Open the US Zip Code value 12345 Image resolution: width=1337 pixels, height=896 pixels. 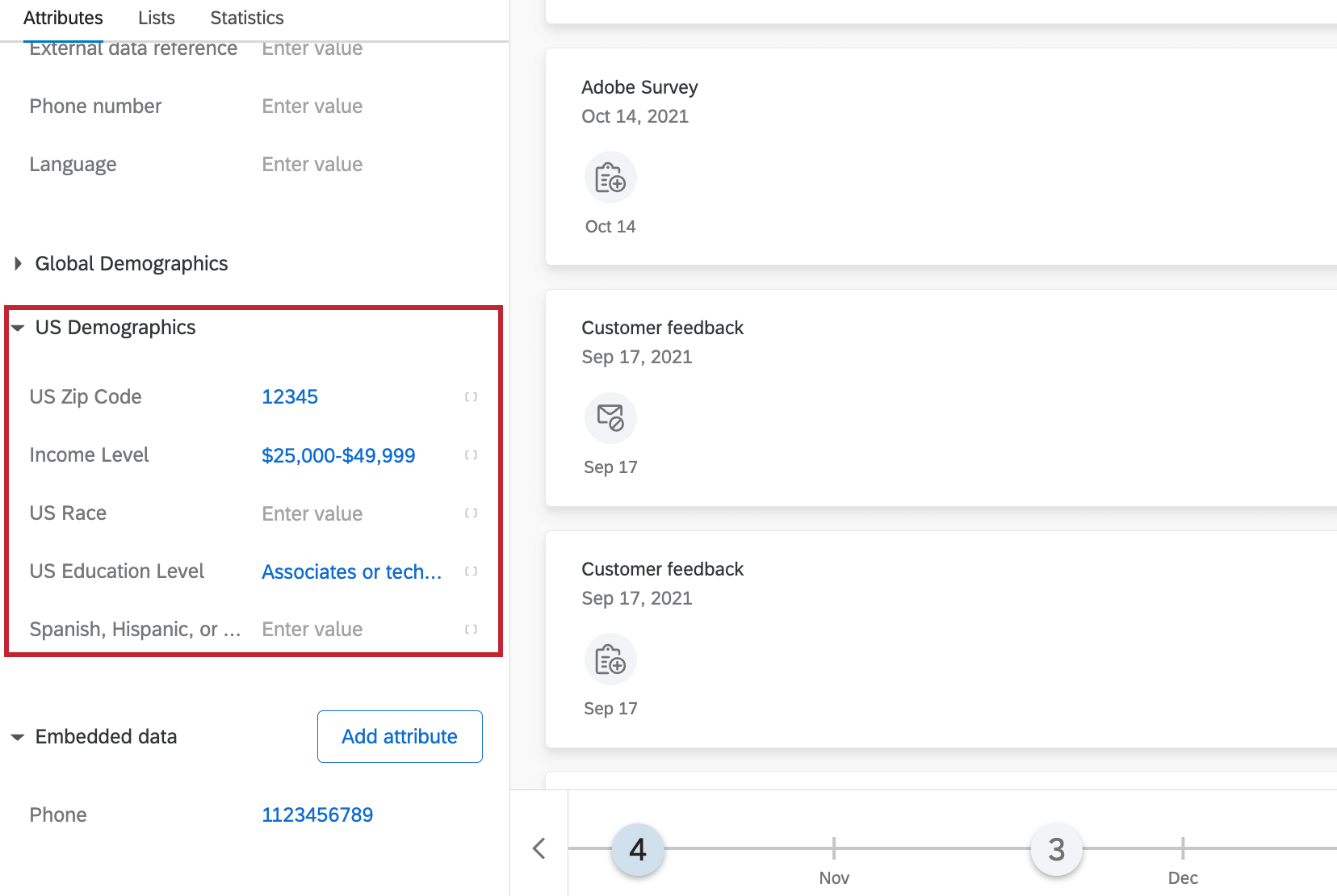click(x=290, y=396)
